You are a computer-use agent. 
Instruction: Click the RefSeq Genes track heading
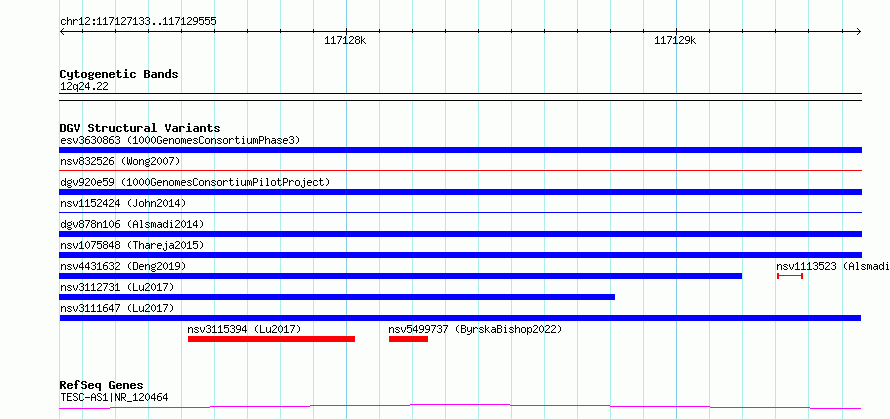(102, 386)
